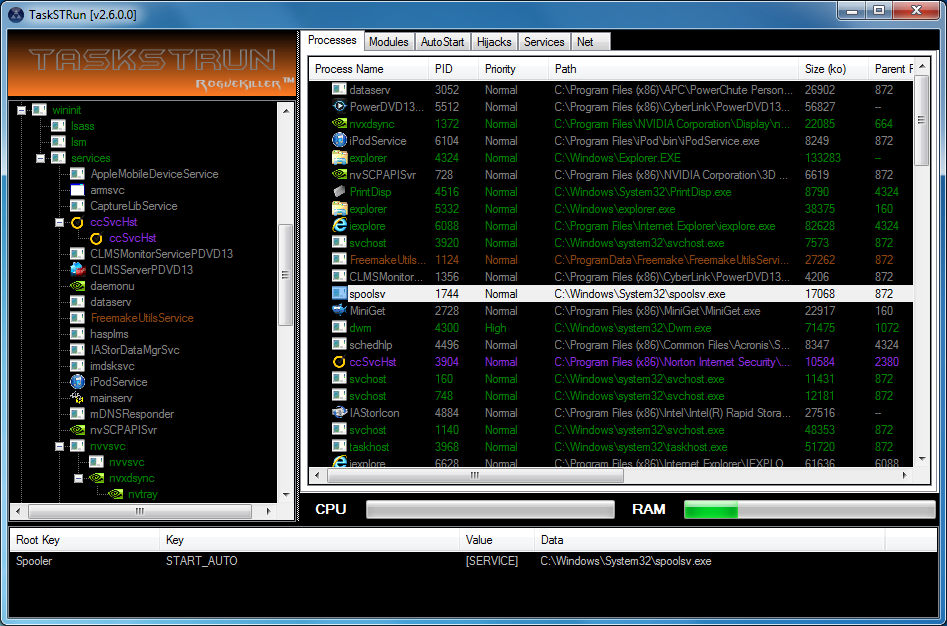This screenshot has height=626, width=947.
Task: Click the process list vertical scrollbar thumb
Action: [x=922, y=120]
